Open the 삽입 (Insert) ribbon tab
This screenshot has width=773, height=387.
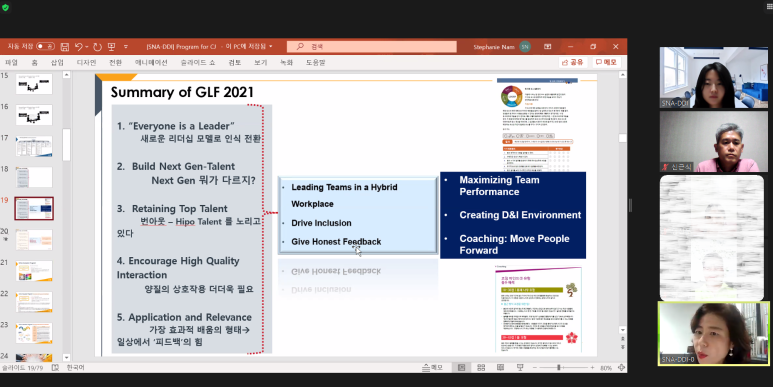point(57,63)
